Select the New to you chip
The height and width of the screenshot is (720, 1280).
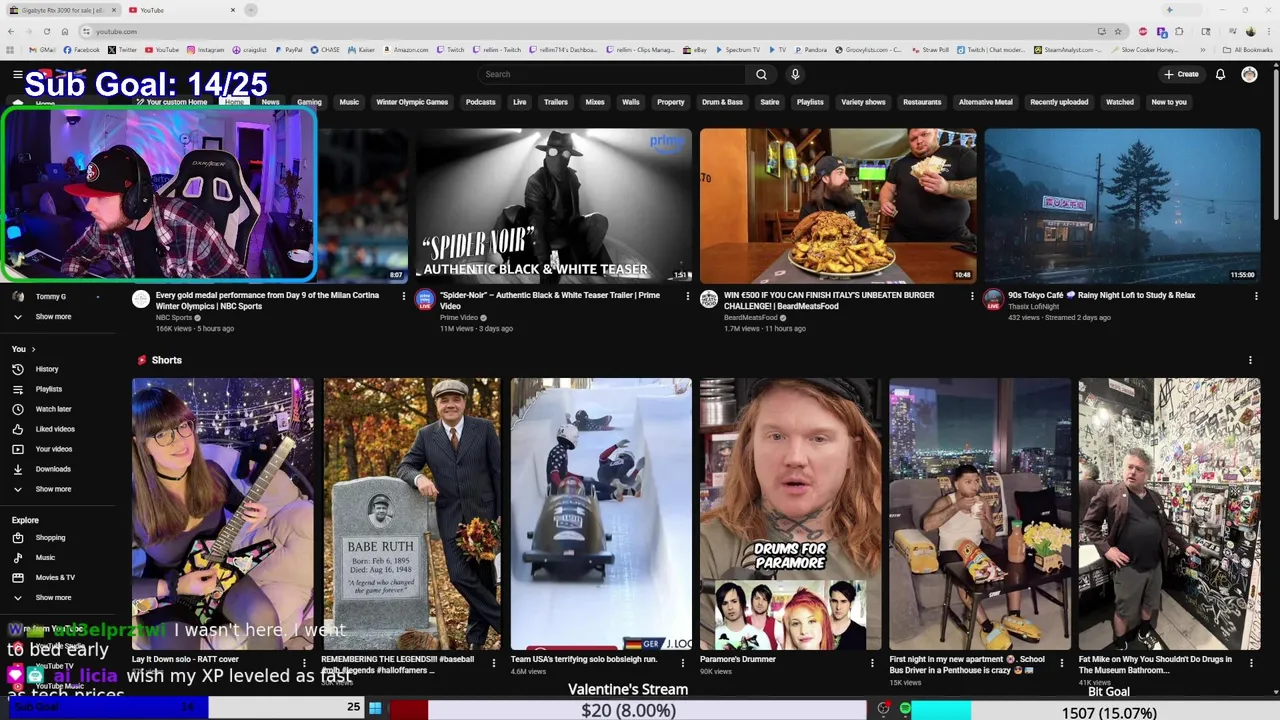[x=1168, y=102]
